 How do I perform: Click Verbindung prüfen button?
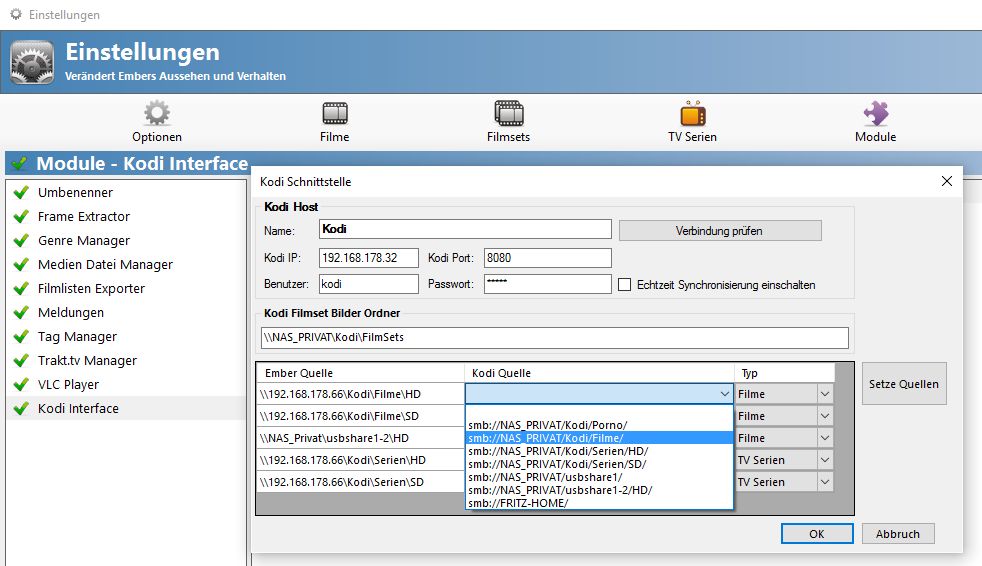click(720, 230)
